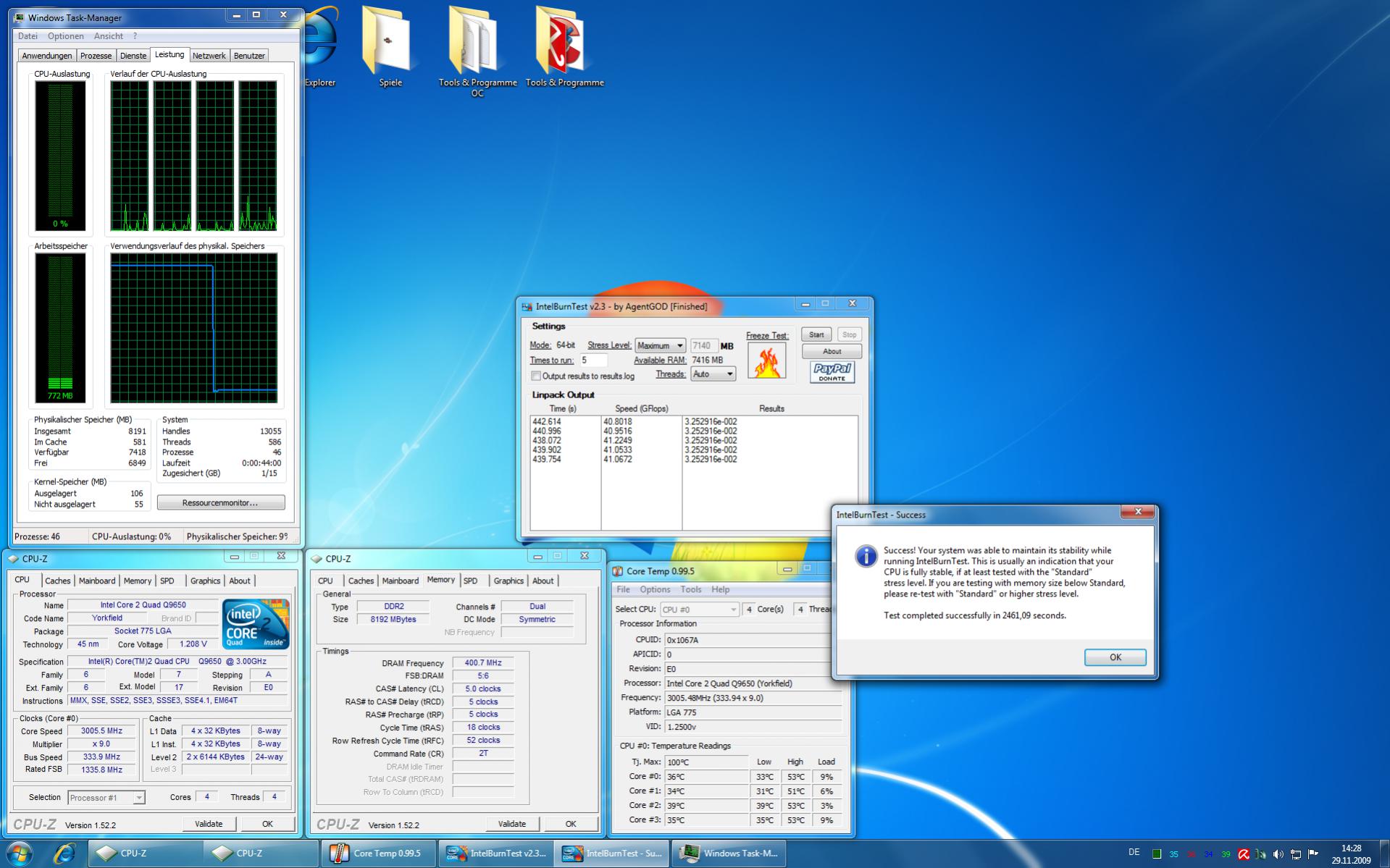Screen dimensions: 1390x868
Task: Click the About button in IntelBurnTest
Action: [x=832, y=351]
